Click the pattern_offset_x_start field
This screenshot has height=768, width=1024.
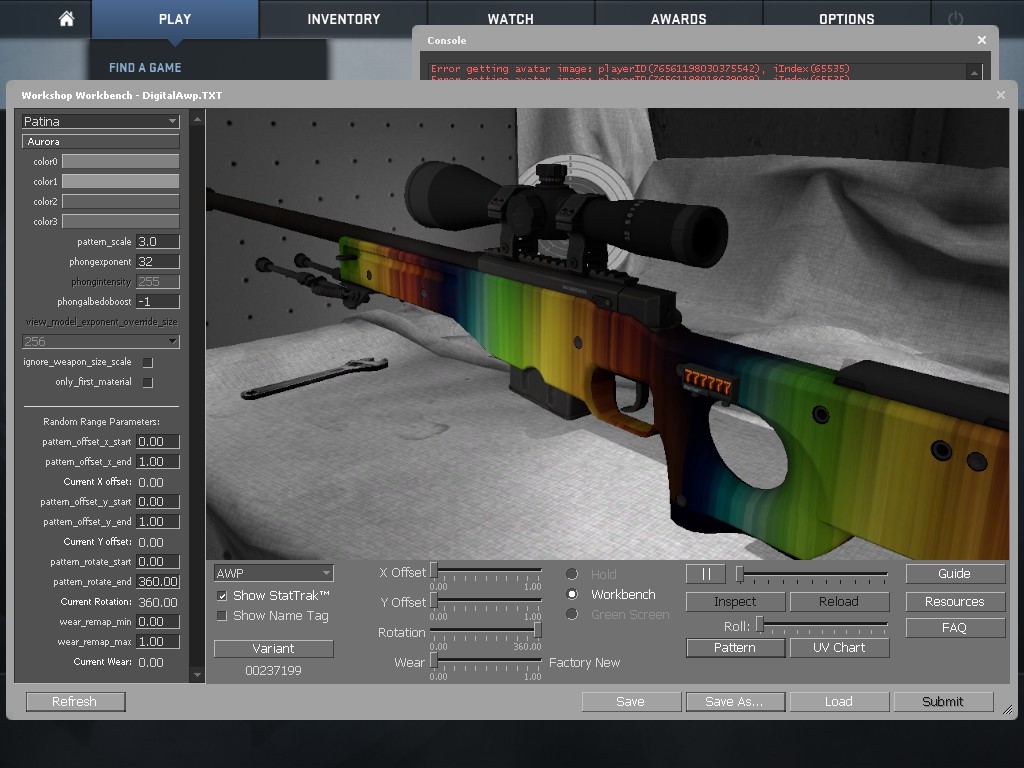157,442
